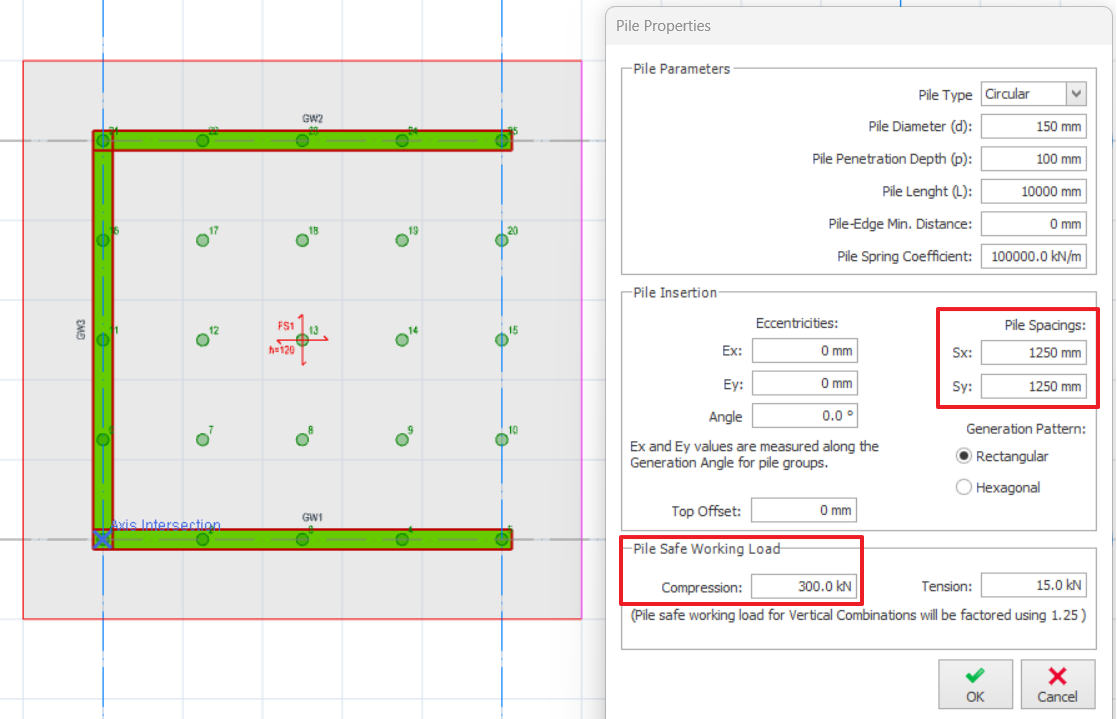Cancel the Pile Properties dialog

(1057, 685)
